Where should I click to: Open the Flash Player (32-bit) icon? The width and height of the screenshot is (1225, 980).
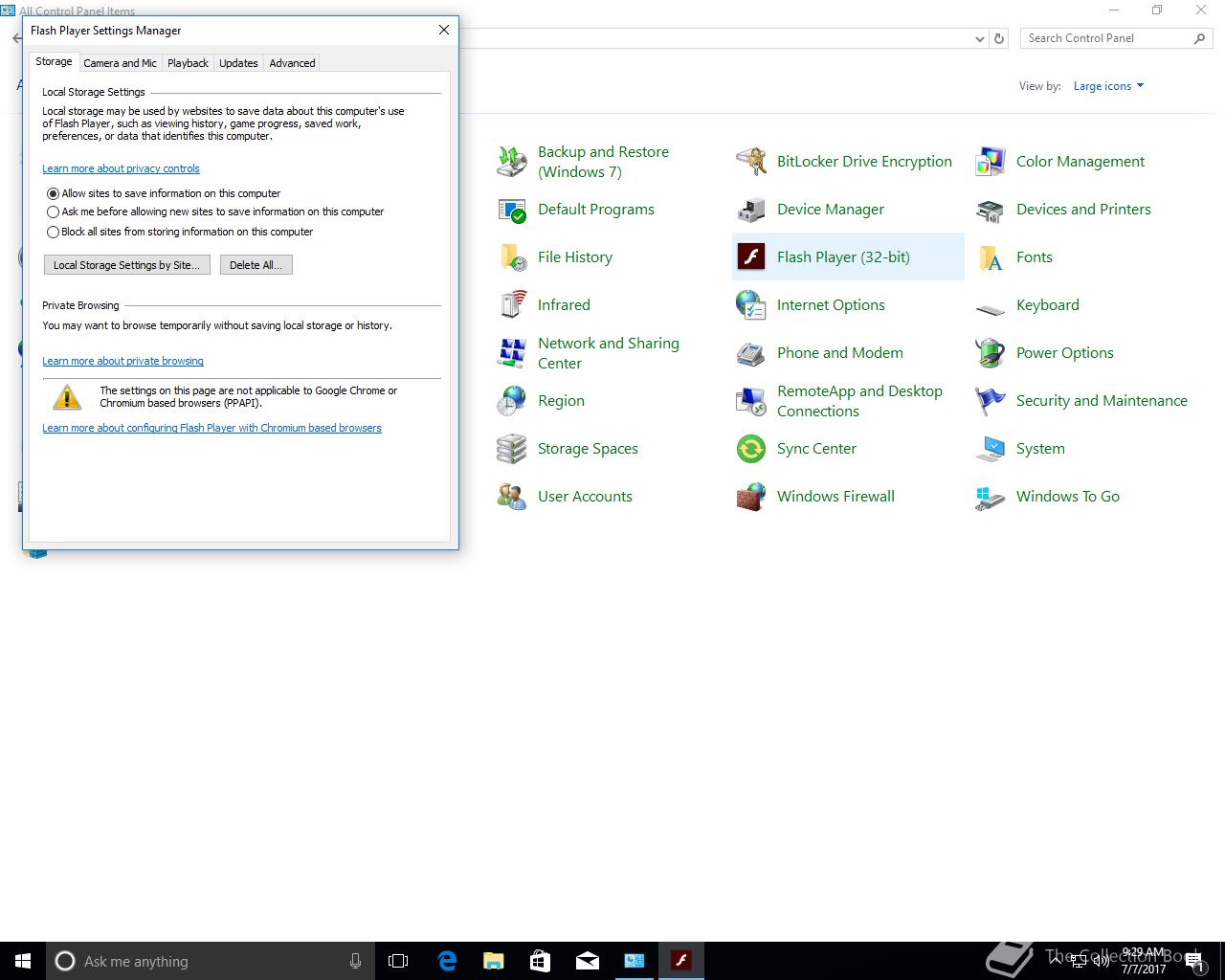pyautogui.click(x=751, y=257)
